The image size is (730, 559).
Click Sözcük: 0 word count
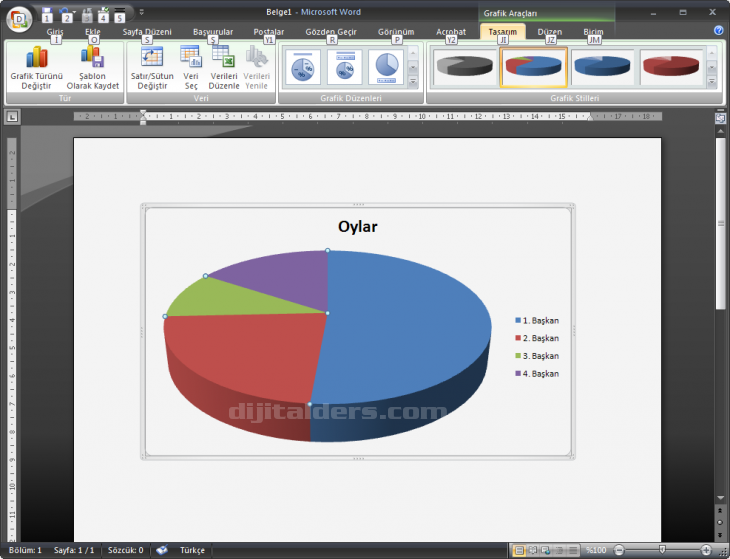point(126,550)
